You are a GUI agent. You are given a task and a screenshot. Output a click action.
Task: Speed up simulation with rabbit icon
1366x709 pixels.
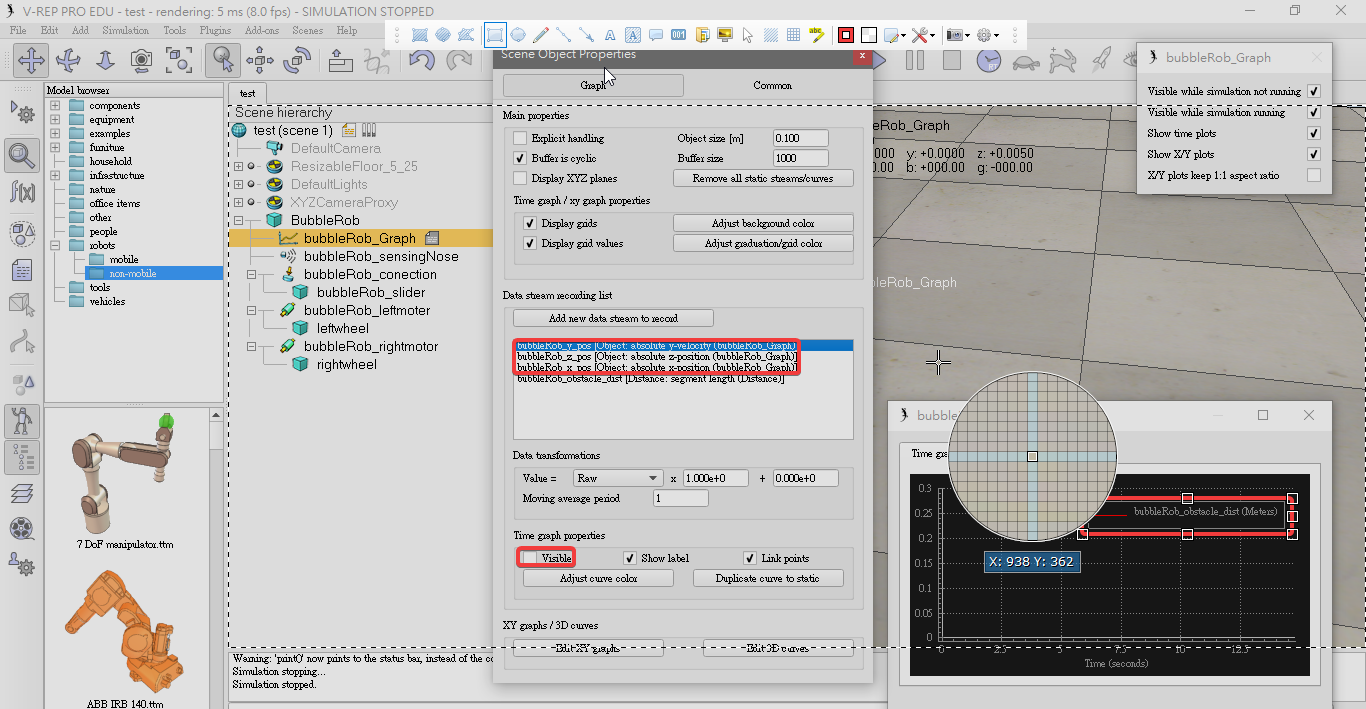1063,60
